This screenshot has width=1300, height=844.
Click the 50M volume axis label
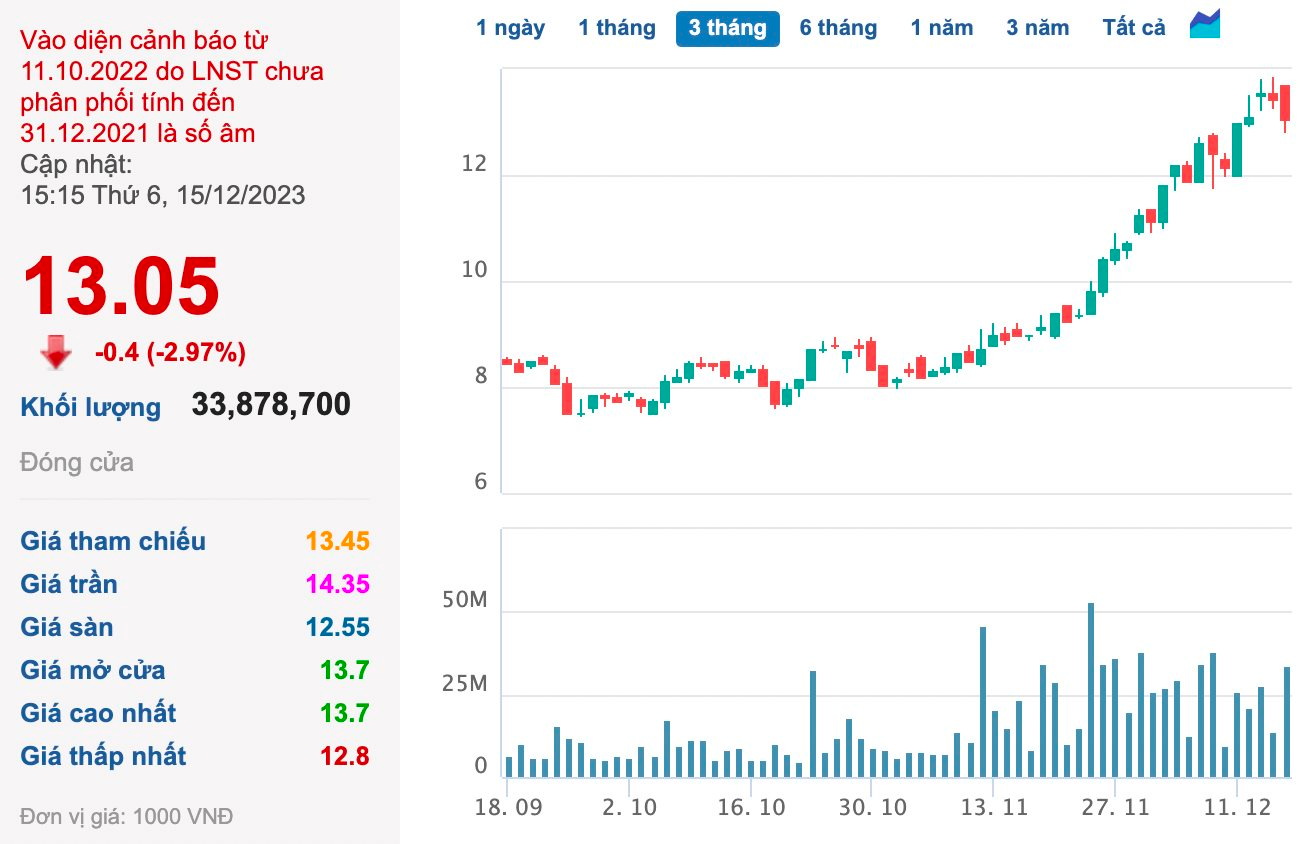464,602
